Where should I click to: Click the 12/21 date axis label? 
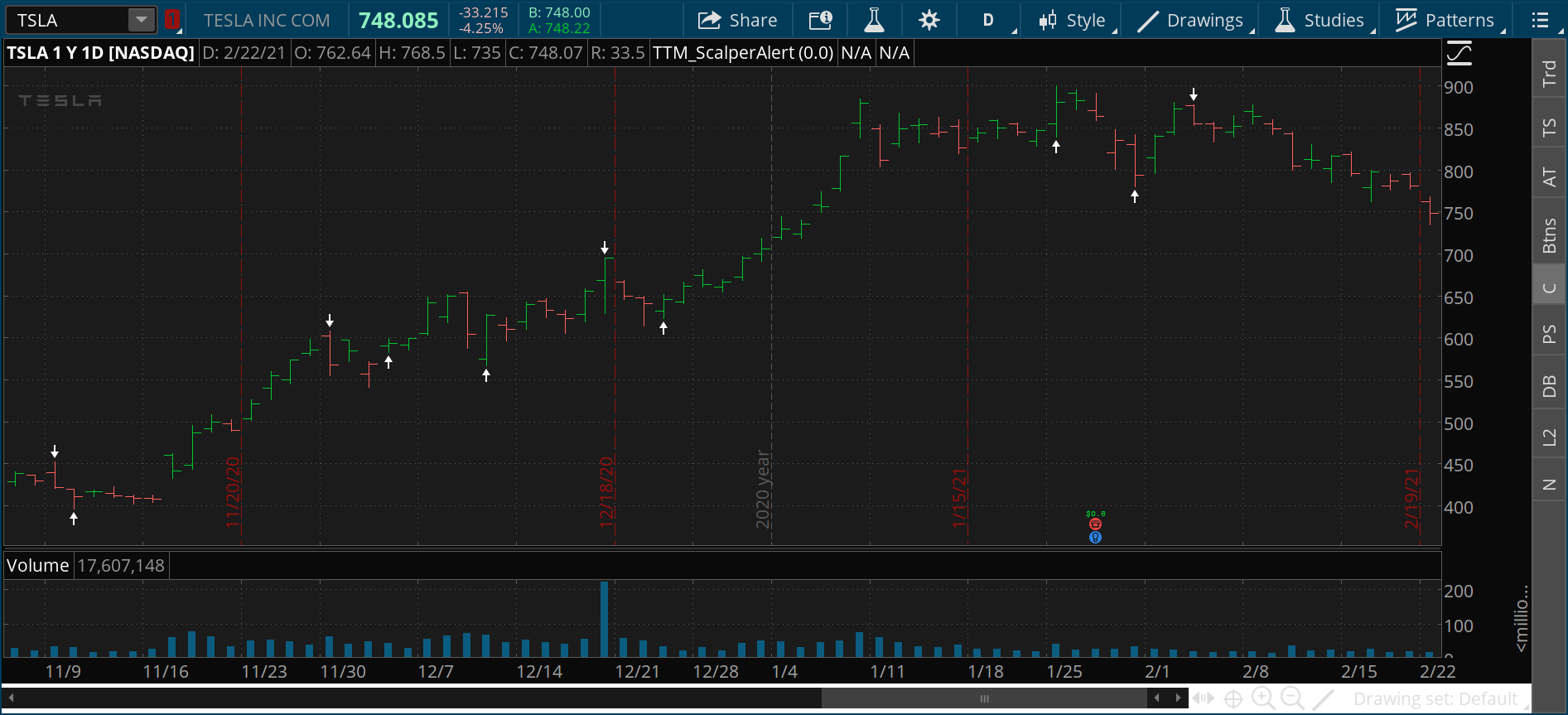[x=637, y=671]
